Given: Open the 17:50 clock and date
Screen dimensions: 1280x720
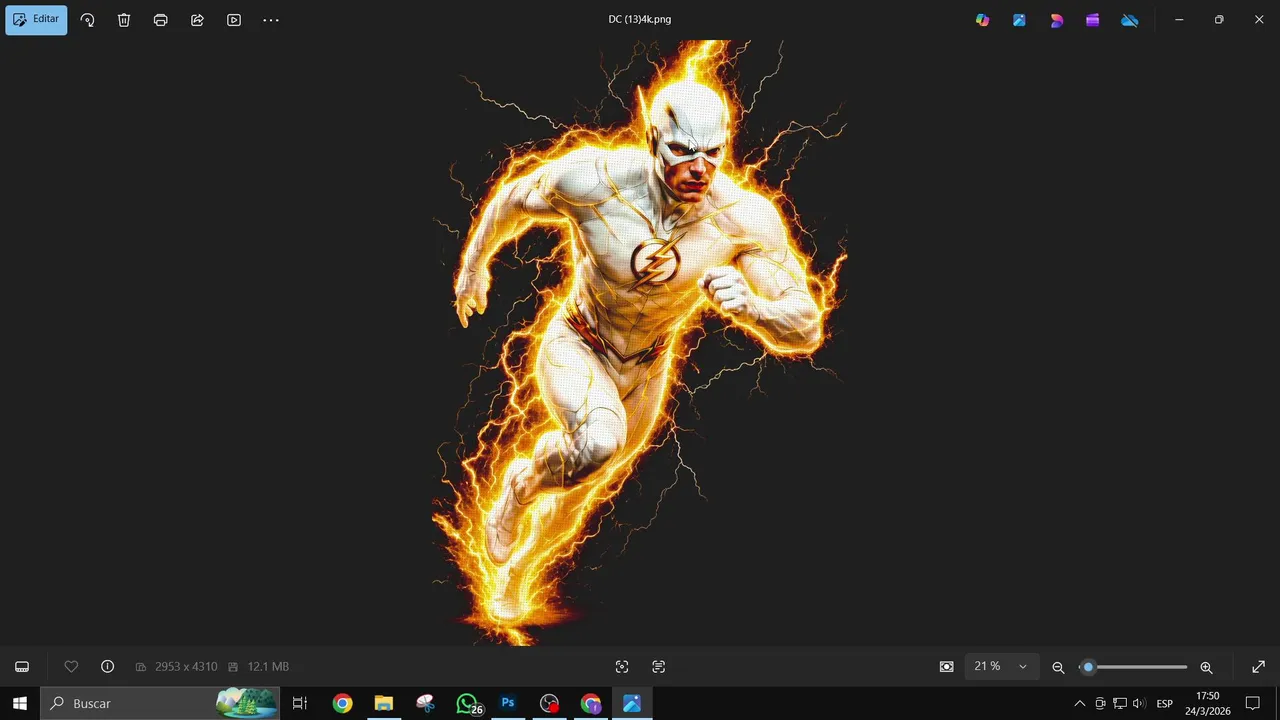Looking at the screenshot, I should point(1208,704).
